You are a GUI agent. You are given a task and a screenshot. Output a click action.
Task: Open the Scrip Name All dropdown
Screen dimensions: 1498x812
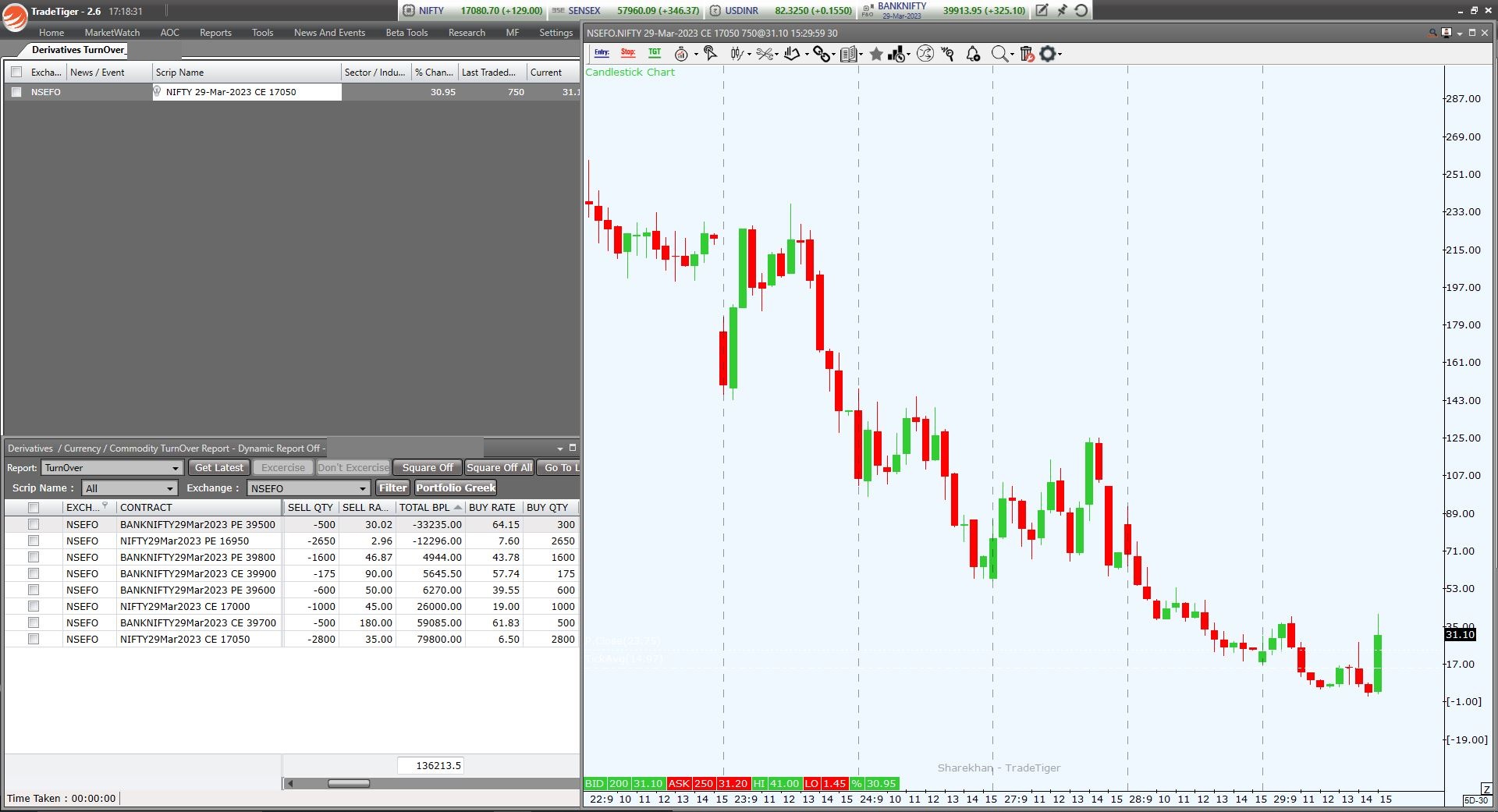point(130,488)
